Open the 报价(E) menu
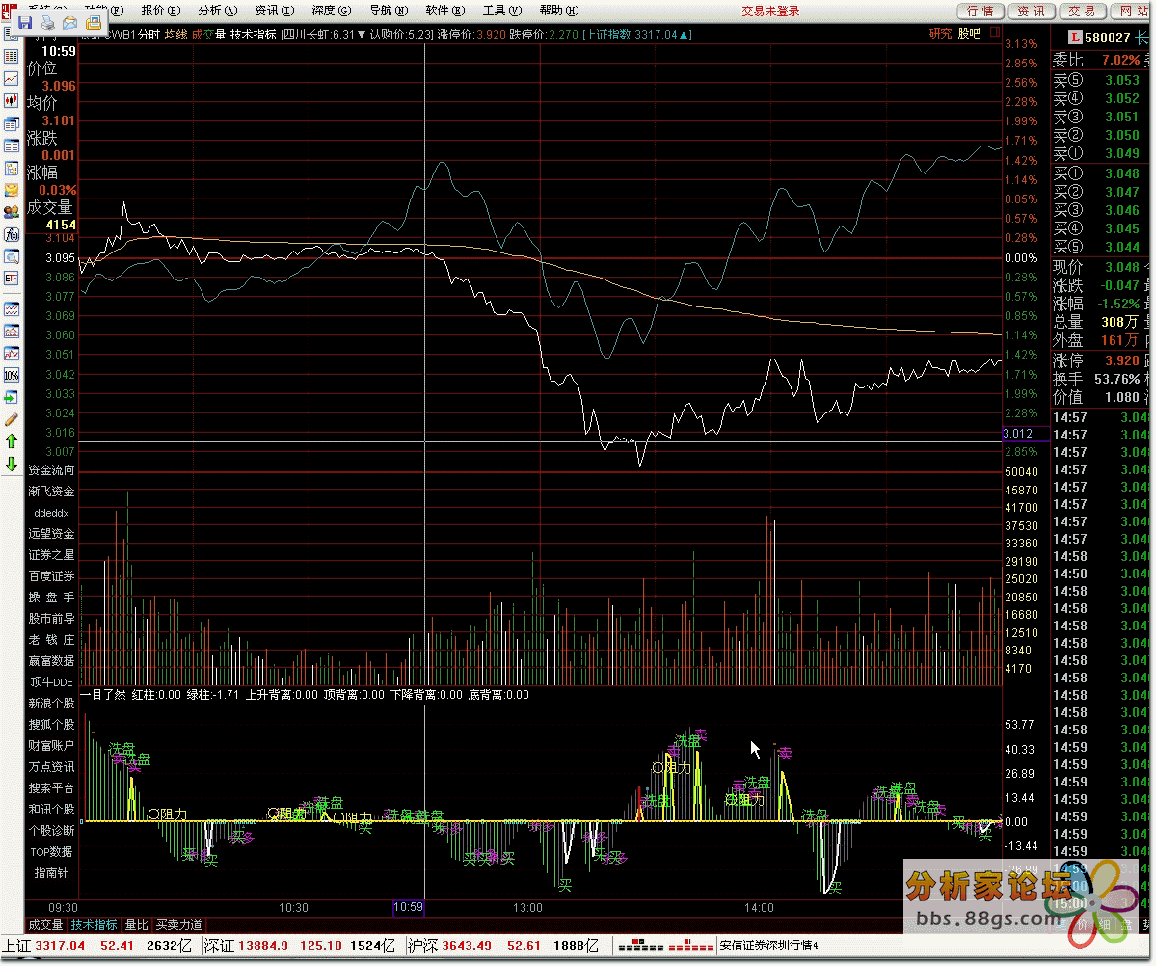This screenshot has height=966, width=1156. (160, 10)
